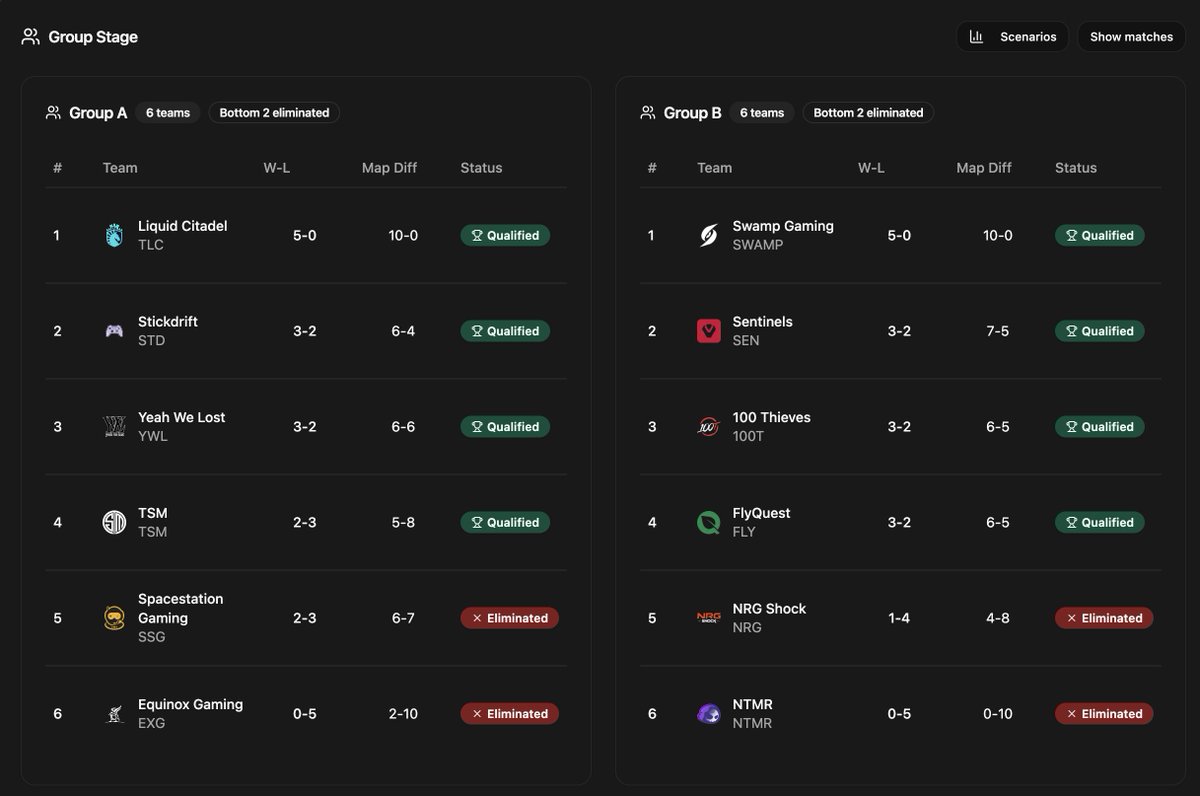
Task: Click the Yeah We Lost logo
Action: click(x=114, y=427)
